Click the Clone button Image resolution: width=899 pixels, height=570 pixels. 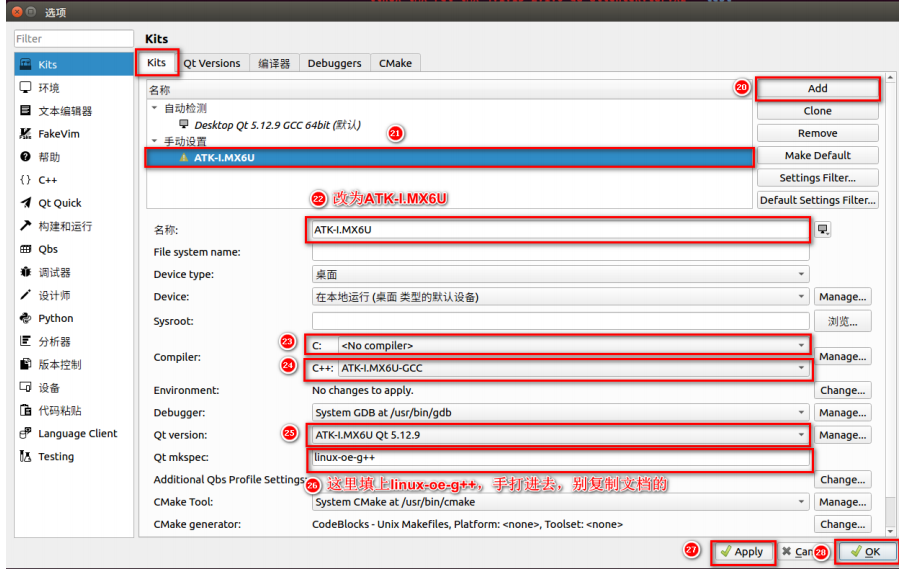click(818, 111)
